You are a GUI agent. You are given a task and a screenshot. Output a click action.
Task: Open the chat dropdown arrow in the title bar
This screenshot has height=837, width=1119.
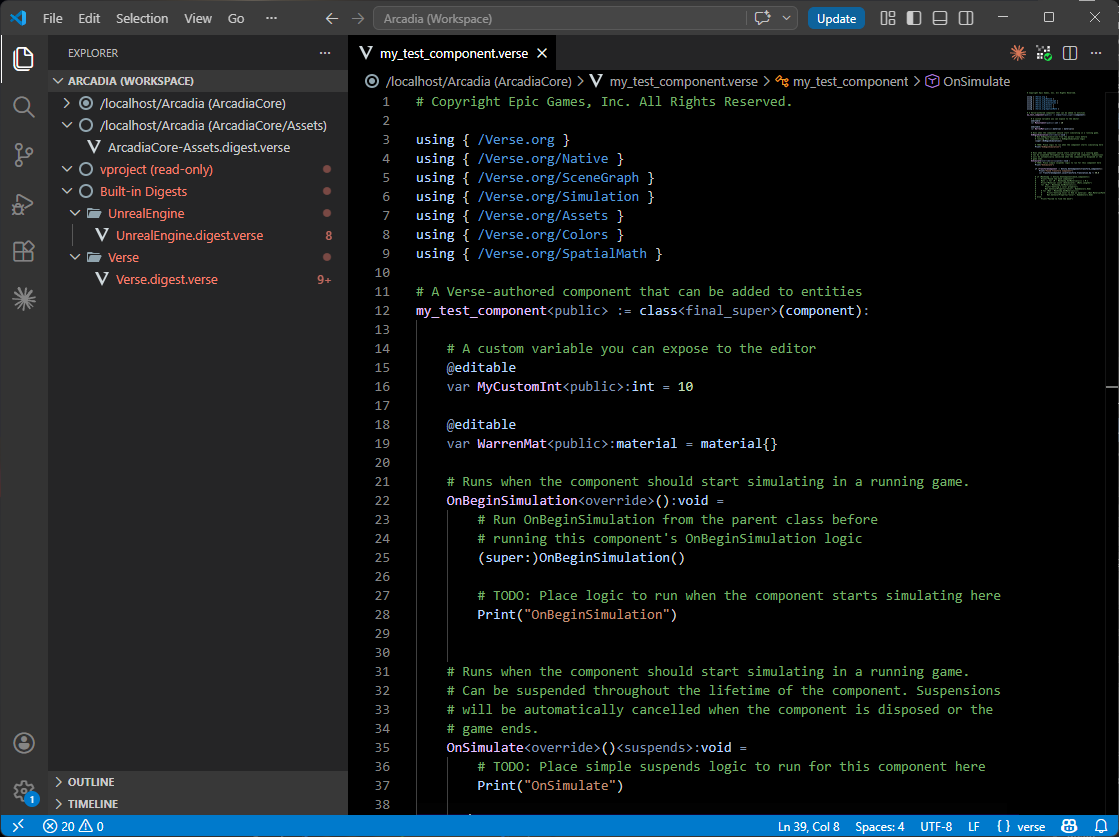[x=786, y=19]
